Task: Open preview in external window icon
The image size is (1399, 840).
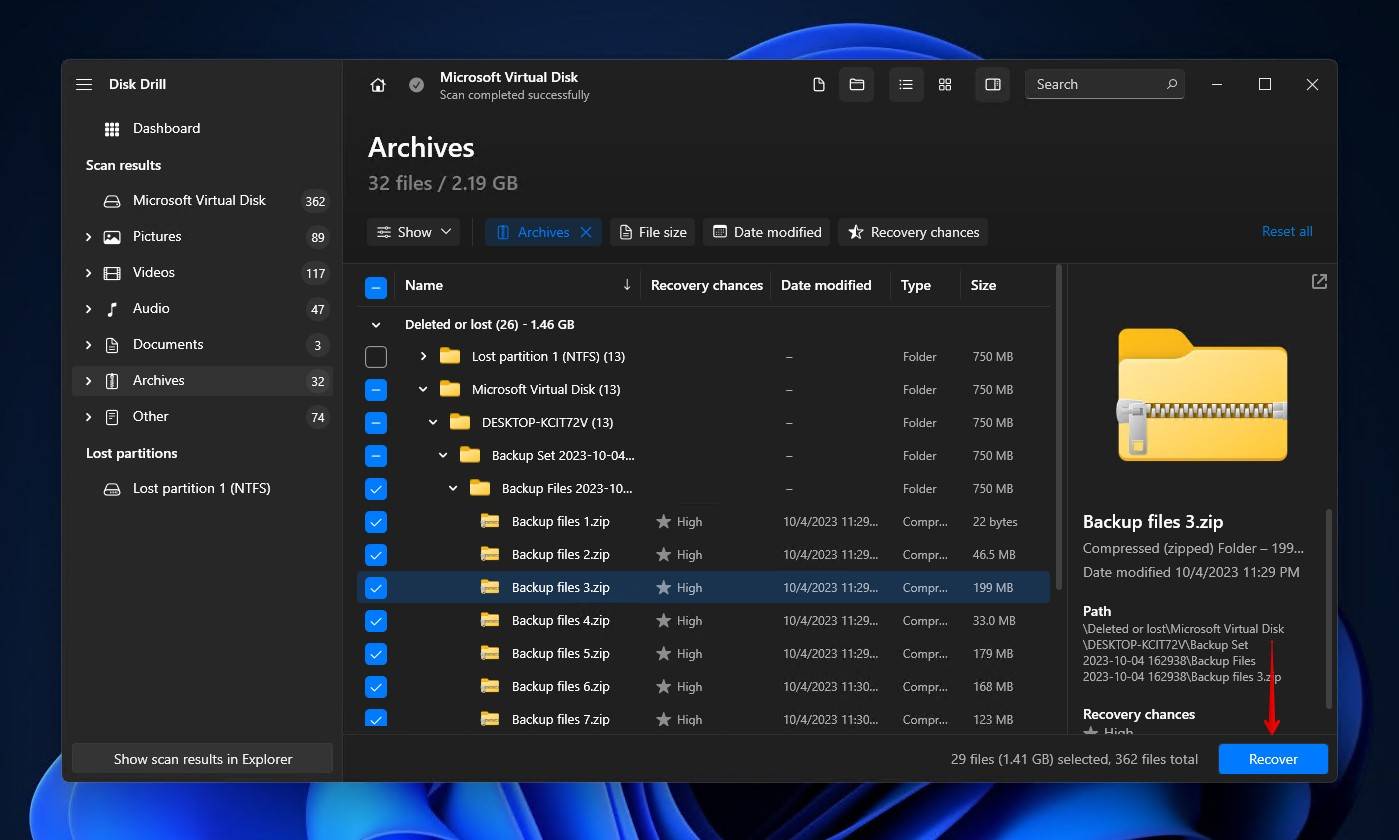Action: coord(1319,282)
